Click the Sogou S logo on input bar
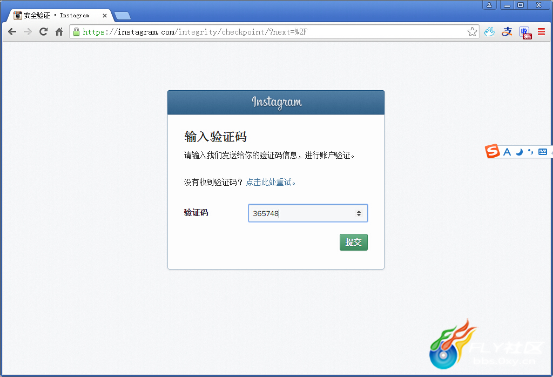 point(492,151)
